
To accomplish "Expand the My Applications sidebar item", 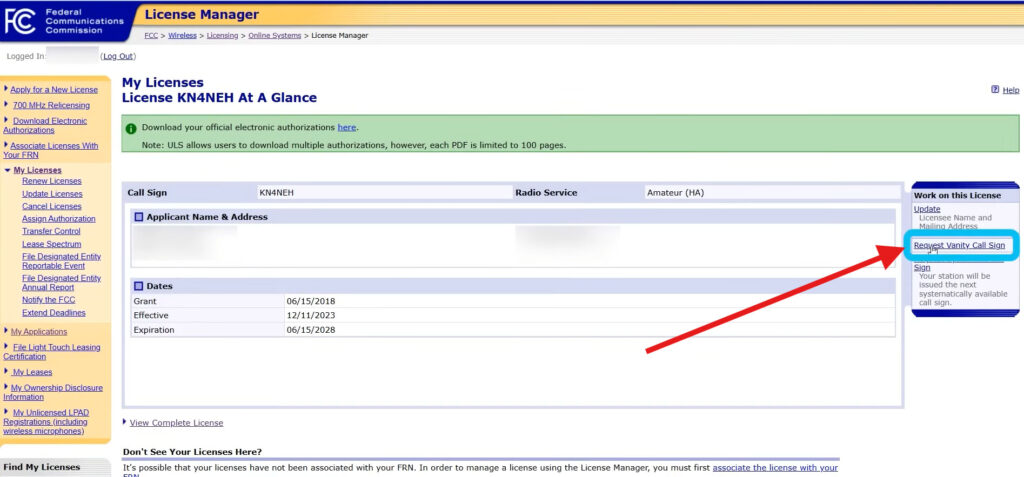I will pyautogui.click(x=6, y=331).
